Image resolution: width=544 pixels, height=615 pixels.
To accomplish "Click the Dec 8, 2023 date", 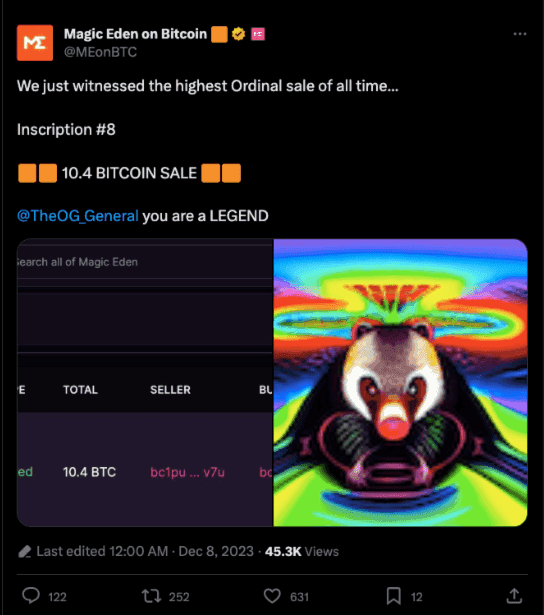I will click(x=216, y=551).
